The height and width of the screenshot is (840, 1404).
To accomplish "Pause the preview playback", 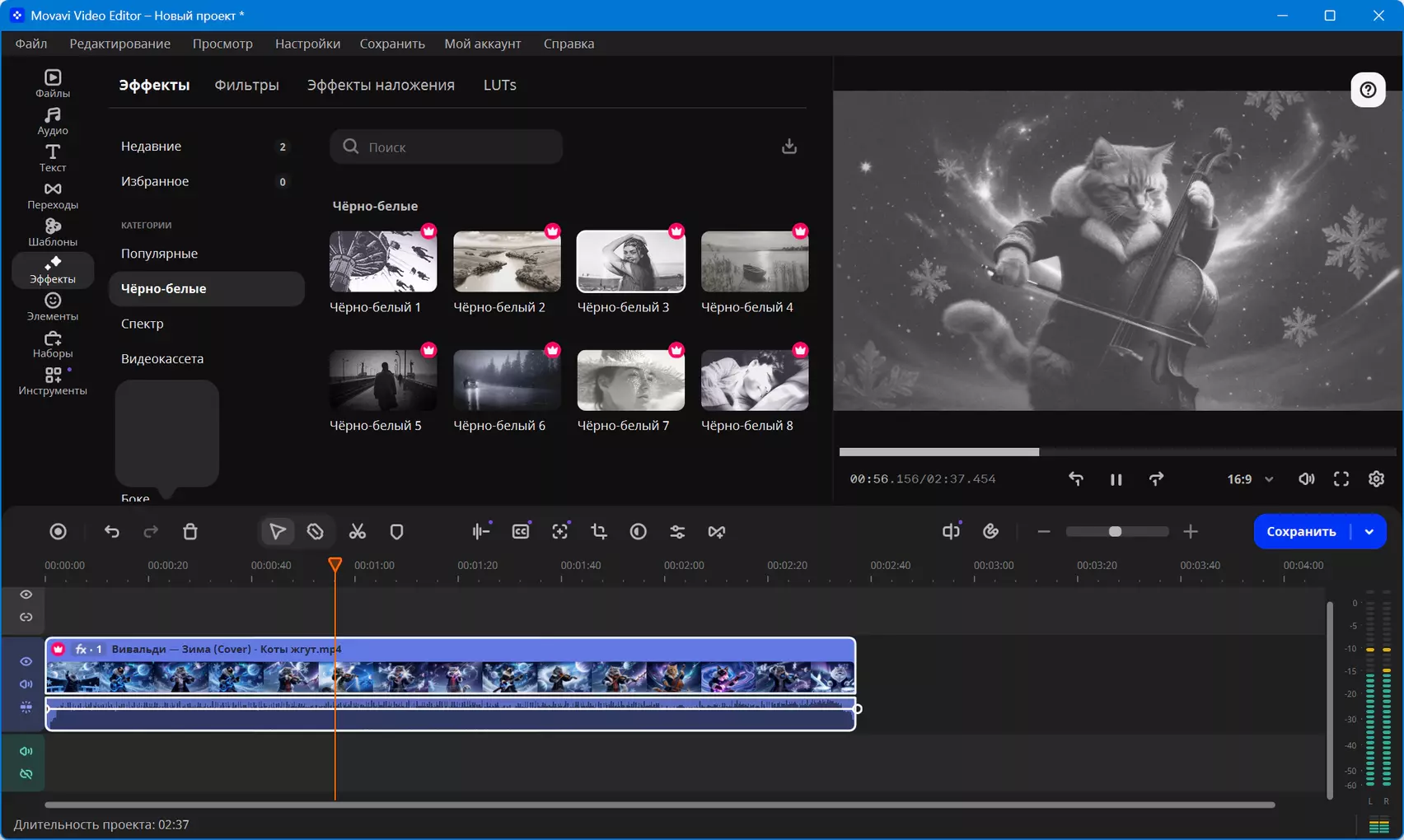I will pos(1116,479).
